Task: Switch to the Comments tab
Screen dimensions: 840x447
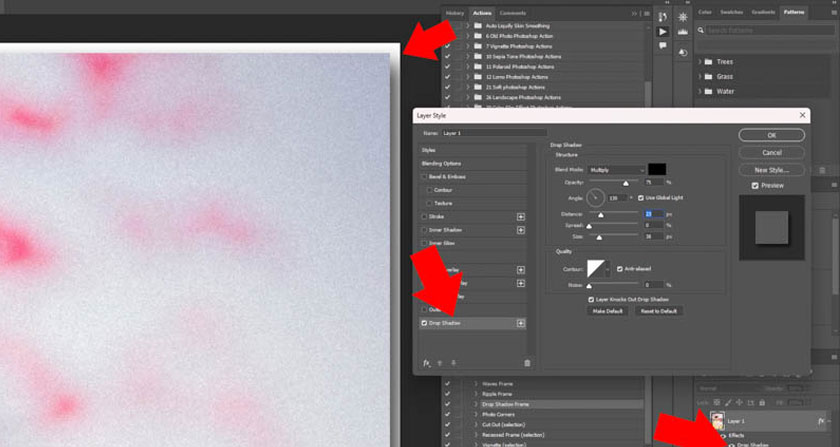Action: (513, 13)
